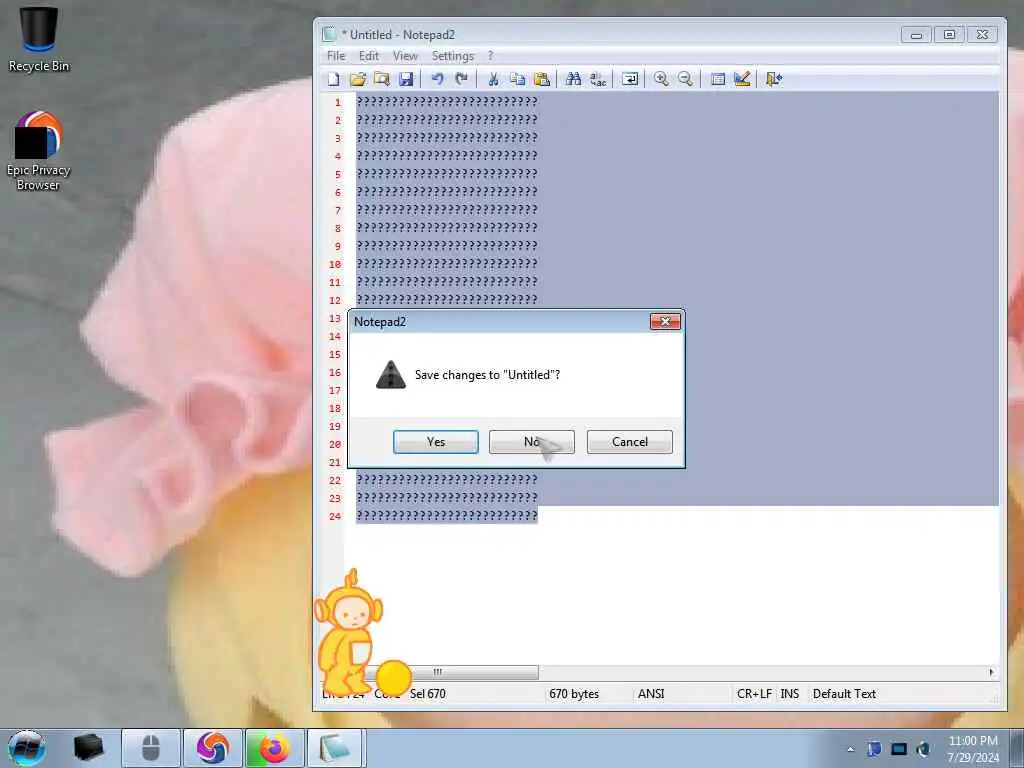Click the ANSI encoding status entry
The width and height of the screenshot is (1024, 768).
pyautogui.click(x=651, y=694)
